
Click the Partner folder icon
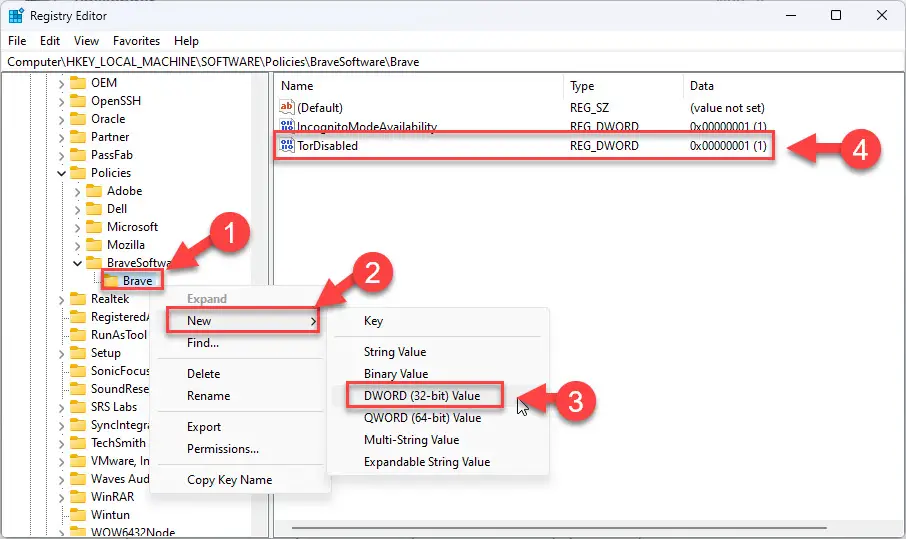pyautogui.click(x=78, y=137)
